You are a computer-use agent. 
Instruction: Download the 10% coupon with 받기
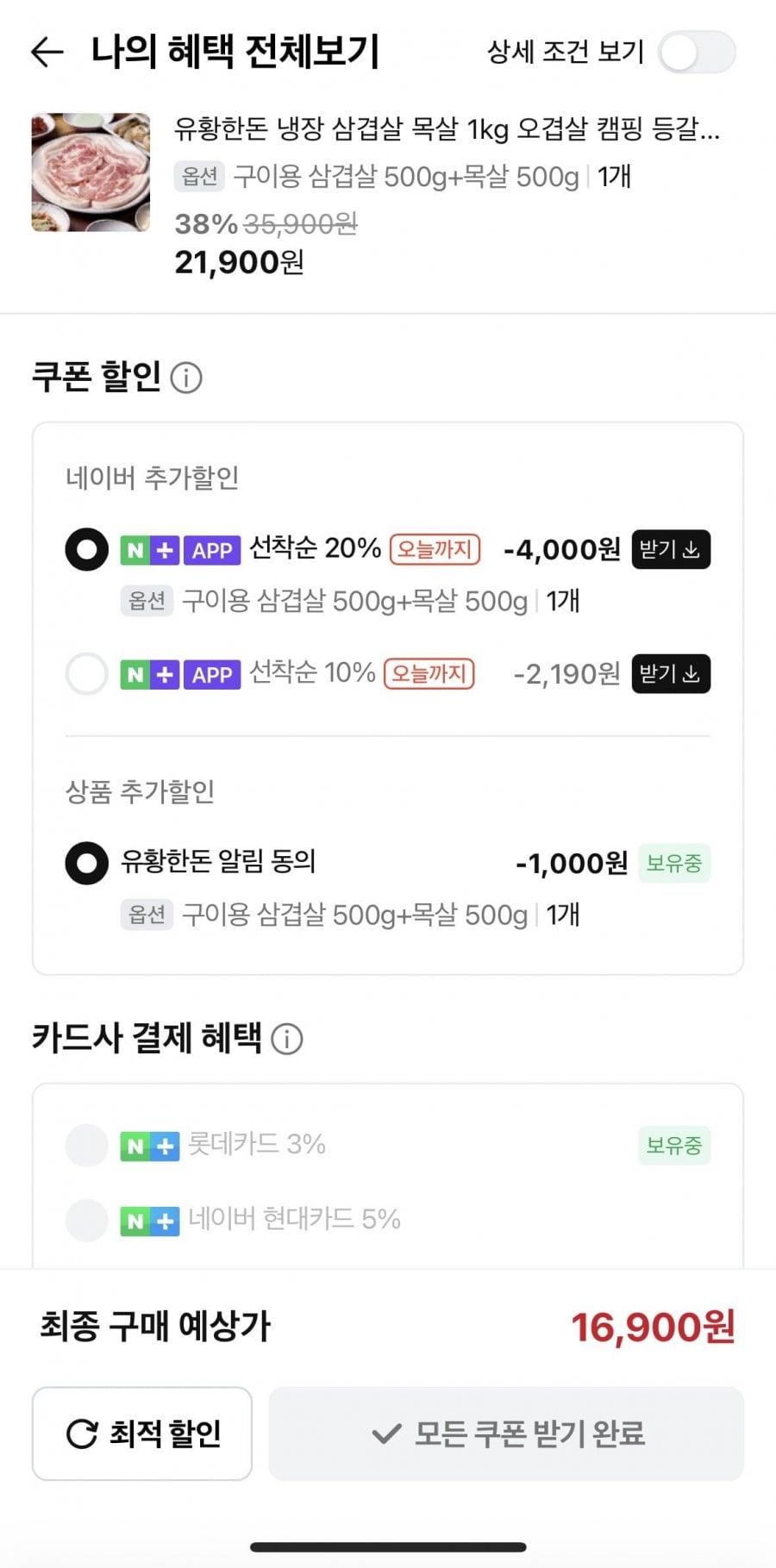[670, 673]
